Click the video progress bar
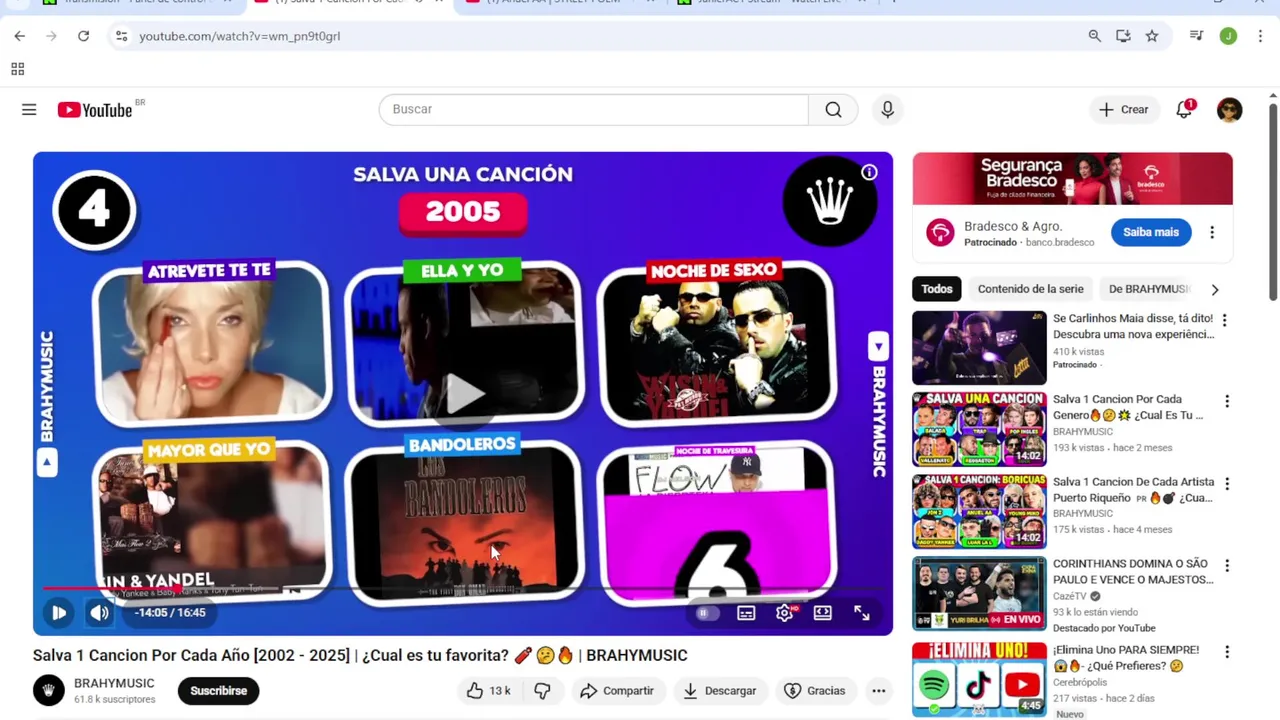The height and width of the screenshot is (720, 1280). 462,588
